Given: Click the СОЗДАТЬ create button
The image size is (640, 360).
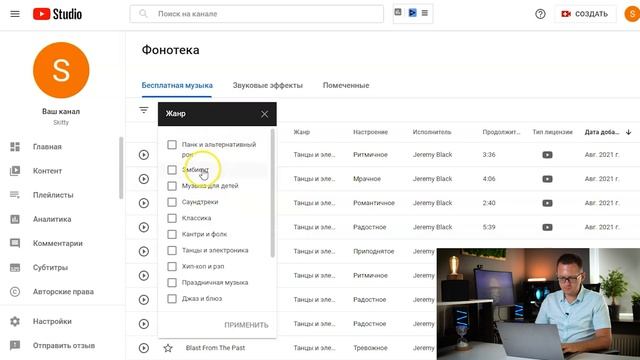Looking at the screenshot, I should tap(585, 14).
